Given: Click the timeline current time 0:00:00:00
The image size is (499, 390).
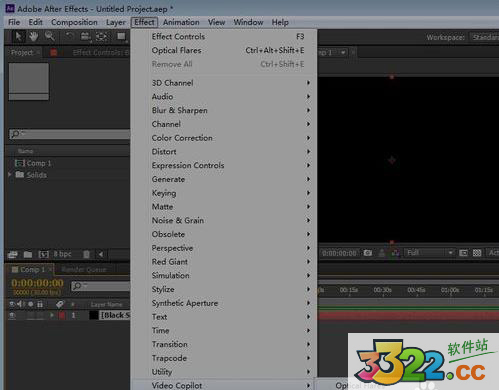Looking at the screenshot, I should [37, 283].
